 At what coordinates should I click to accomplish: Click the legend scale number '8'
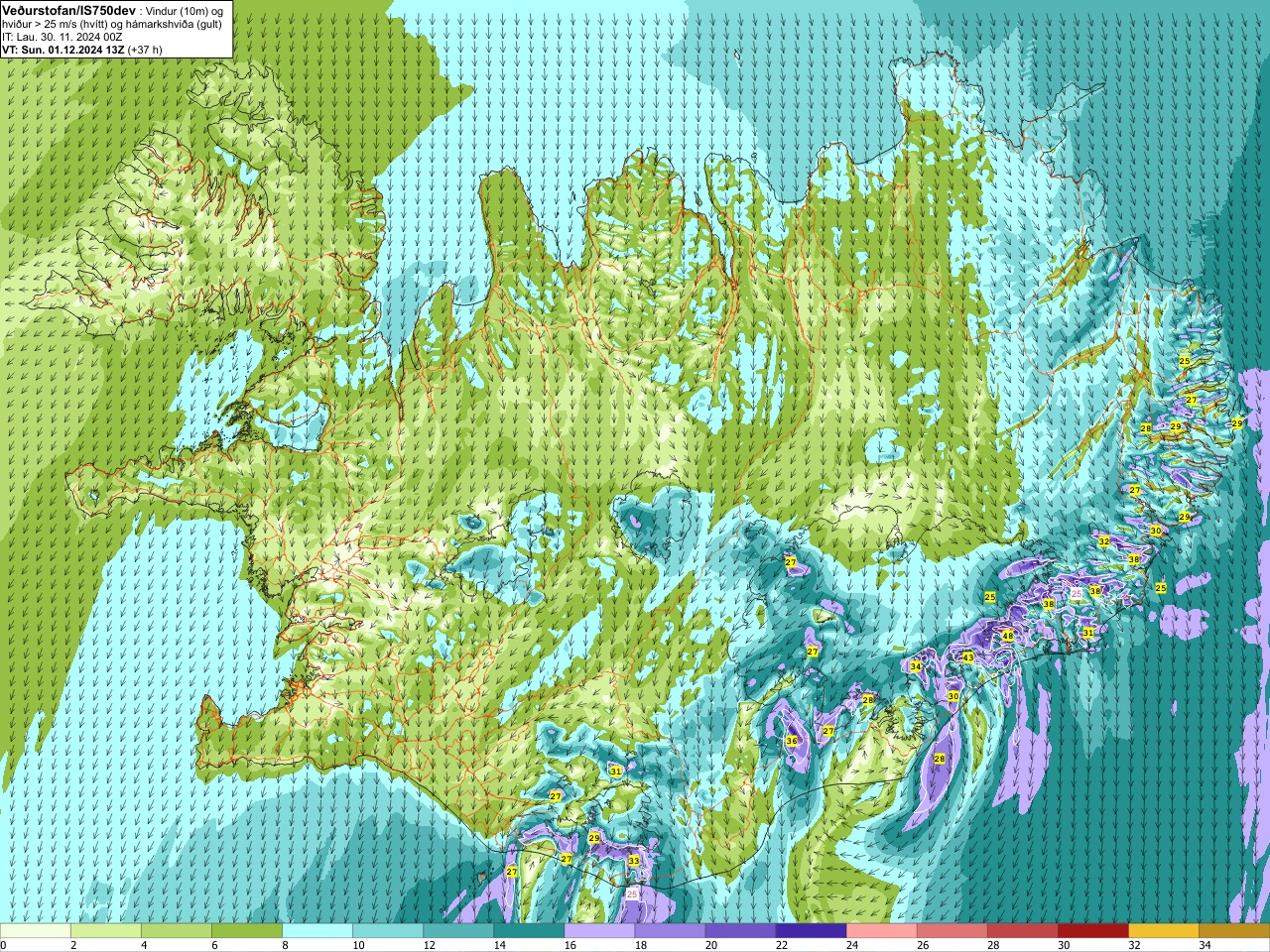[284, 945]
